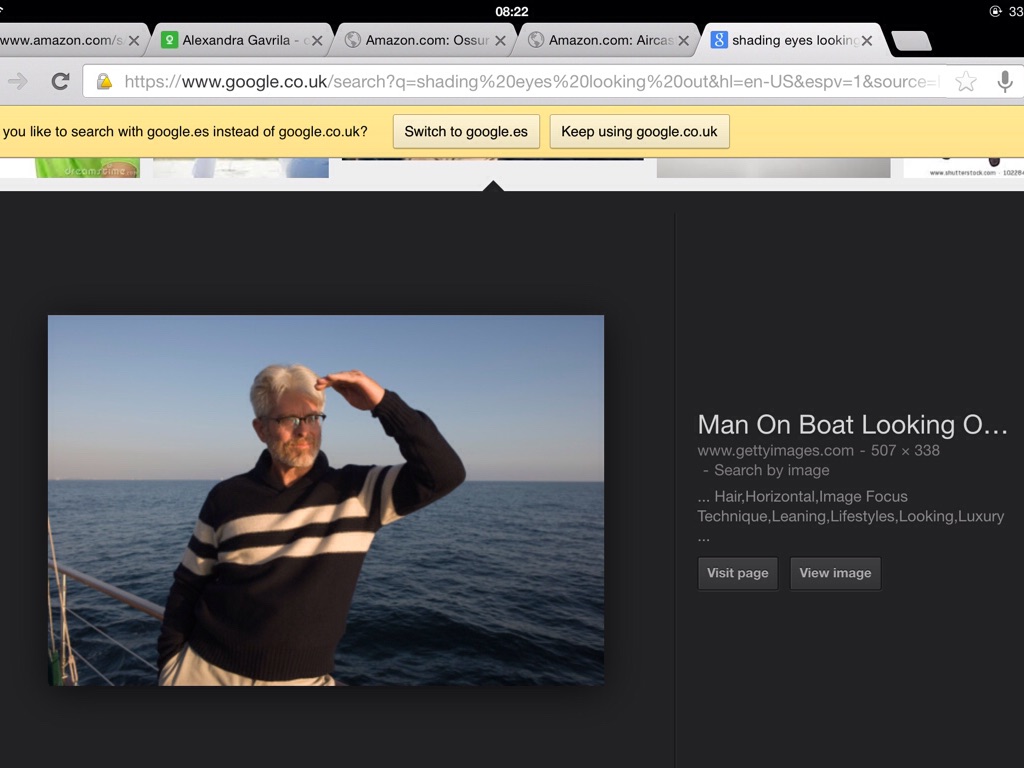This screenshot has height=768, width=1024.
Task: Click the Visit page button
Action: tap(737, 573)
